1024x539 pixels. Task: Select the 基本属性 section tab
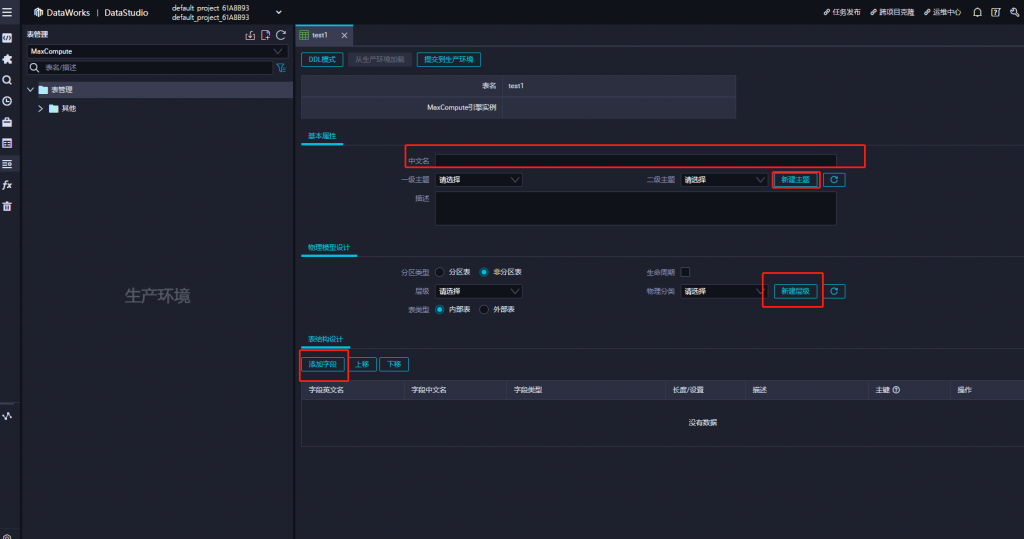322,136
